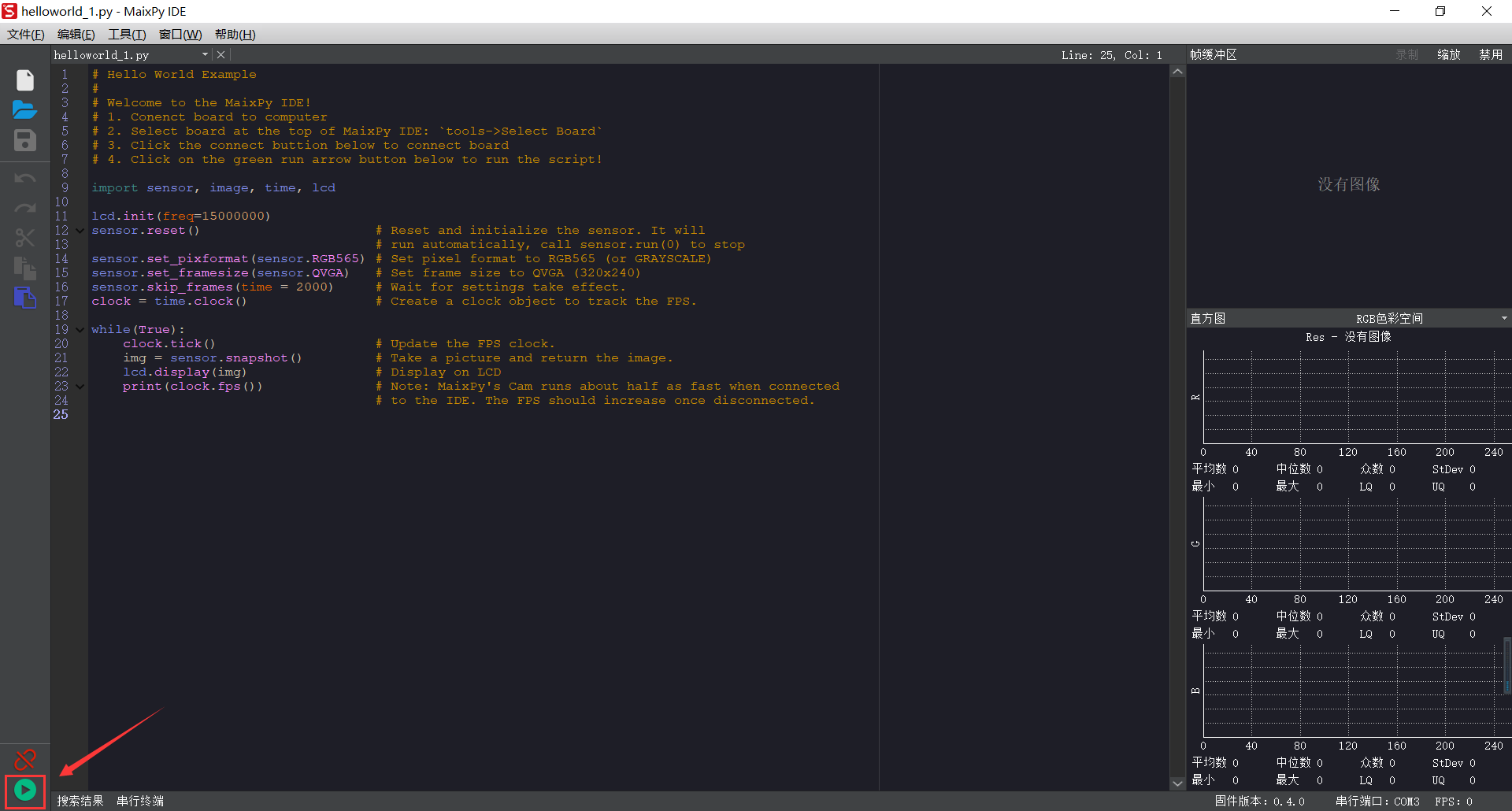Click the Line: 25, Col: 1 indicator

1111,55
